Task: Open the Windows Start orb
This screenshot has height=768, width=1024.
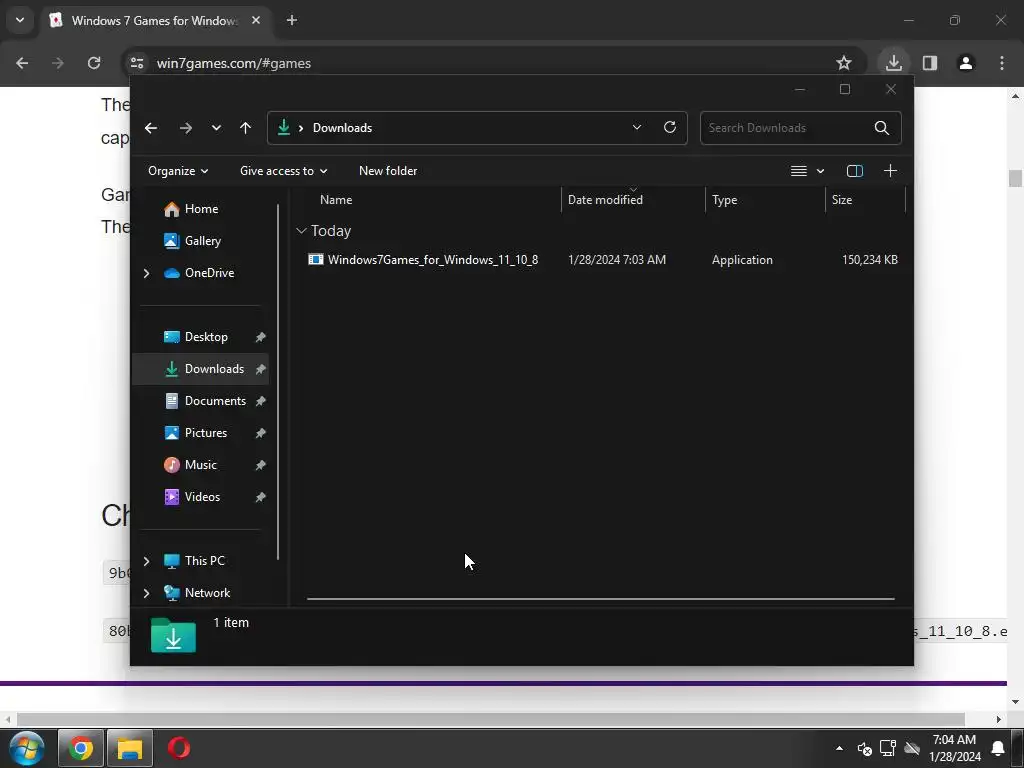Action: click(x=27, y=748)
